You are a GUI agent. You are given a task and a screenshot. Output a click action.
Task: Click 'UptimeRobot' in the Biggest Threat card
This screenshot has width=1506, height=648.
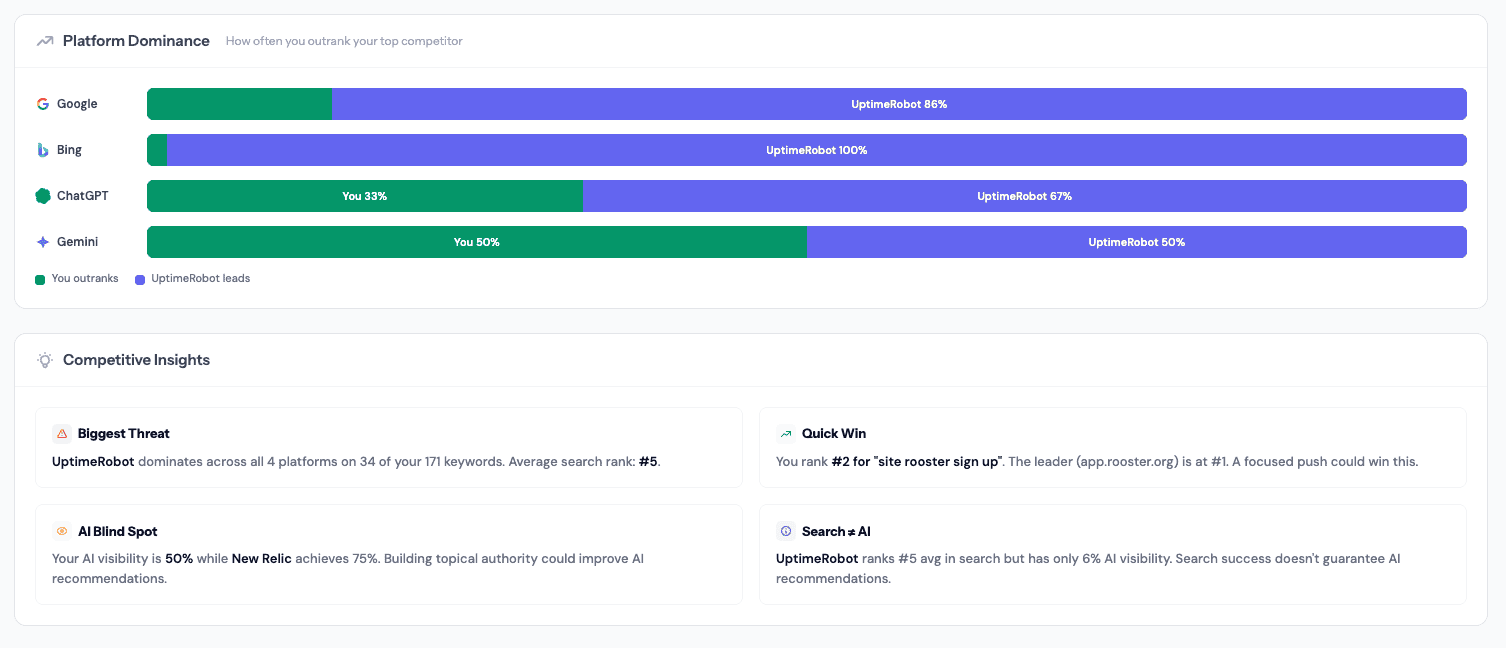(x=93, y=462)
